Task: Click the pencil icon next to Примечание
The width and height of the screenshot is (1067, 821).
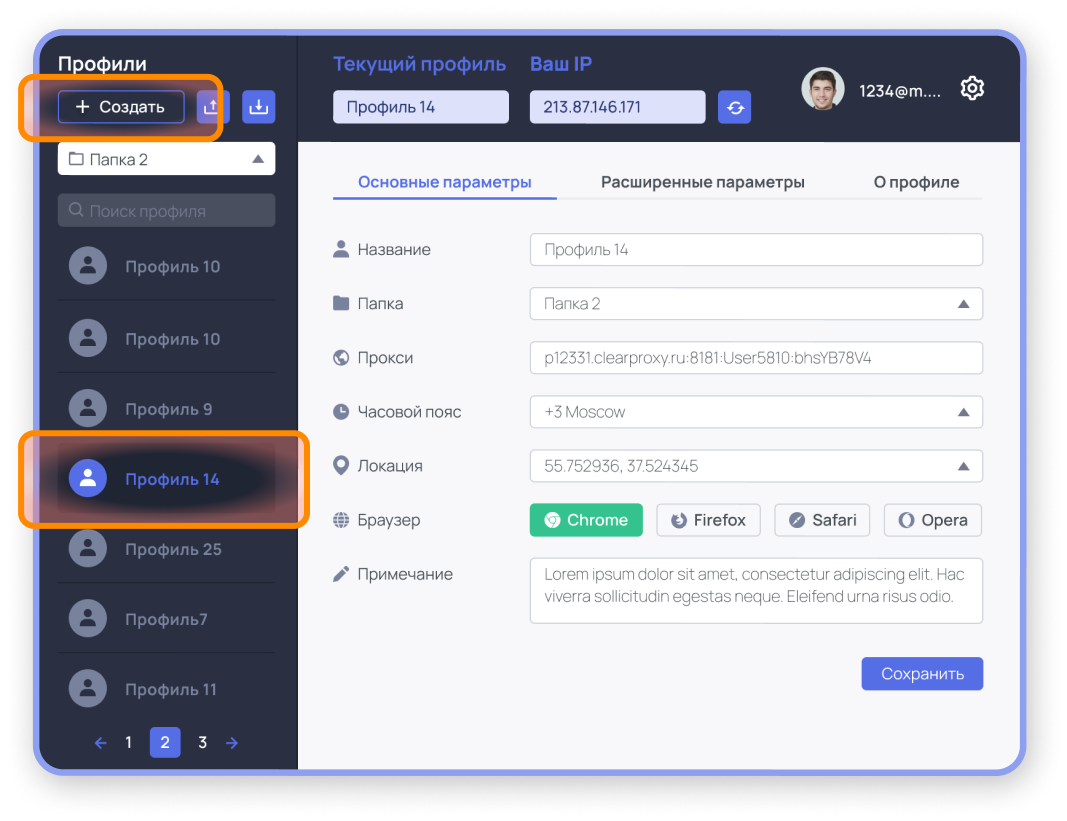Action: [340, 573]
